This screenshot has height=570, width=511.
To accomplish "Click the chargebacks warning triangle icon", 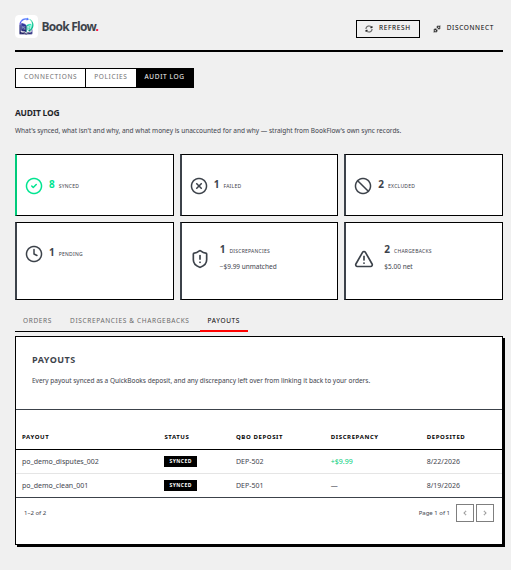I will point(363,259).
